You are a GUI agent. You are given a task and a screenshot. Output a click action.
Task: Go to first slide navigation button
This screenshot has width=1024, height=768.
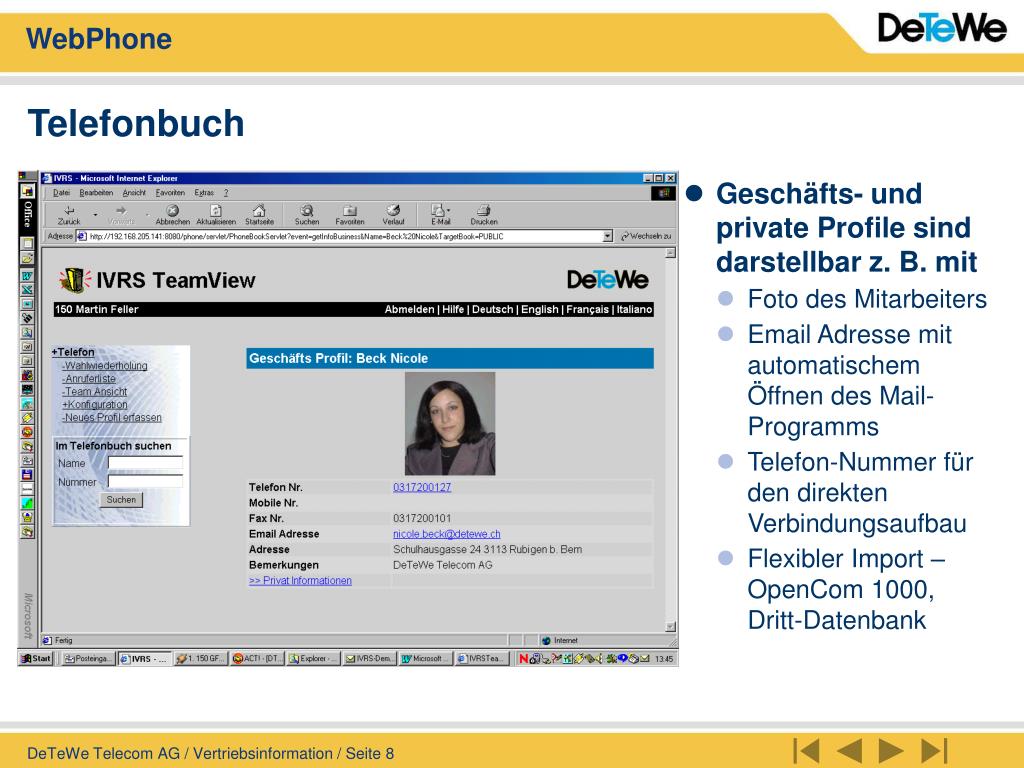click(807, 750)
